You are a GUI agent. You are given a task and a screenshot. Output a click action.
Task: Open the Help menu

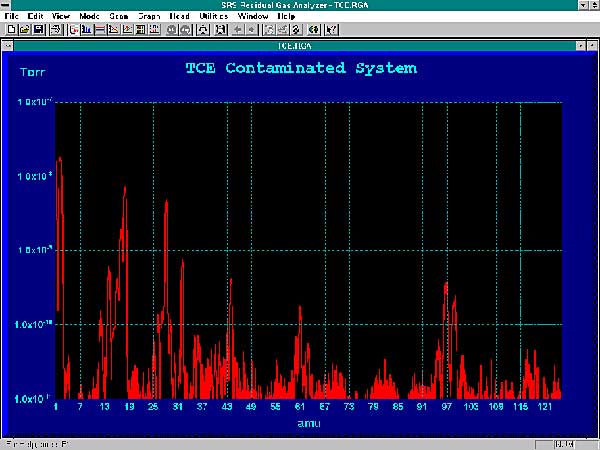pos(285,17)
